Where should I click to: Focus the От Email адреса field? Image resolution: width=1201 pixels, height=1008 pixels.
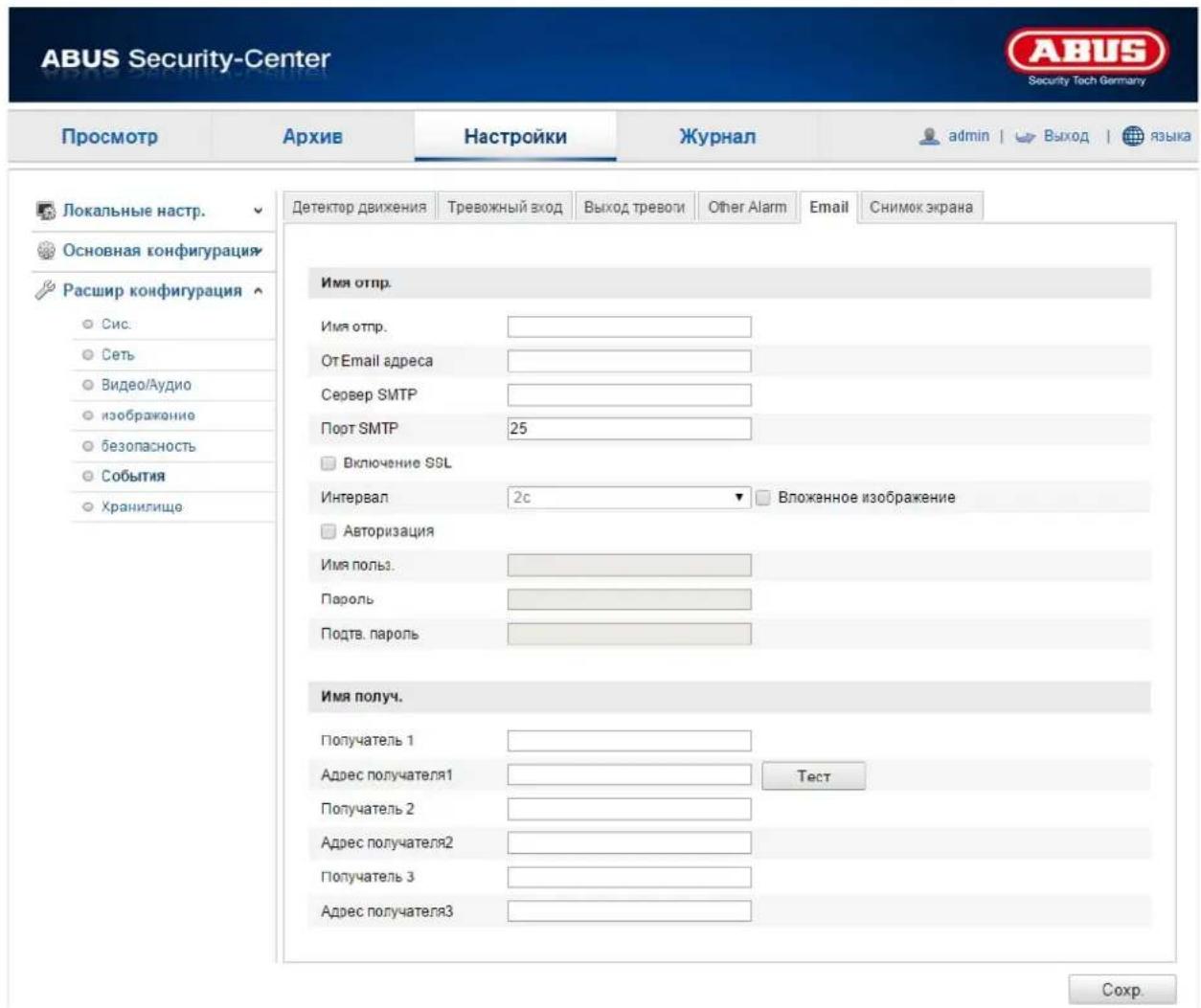tap(629, 361)
